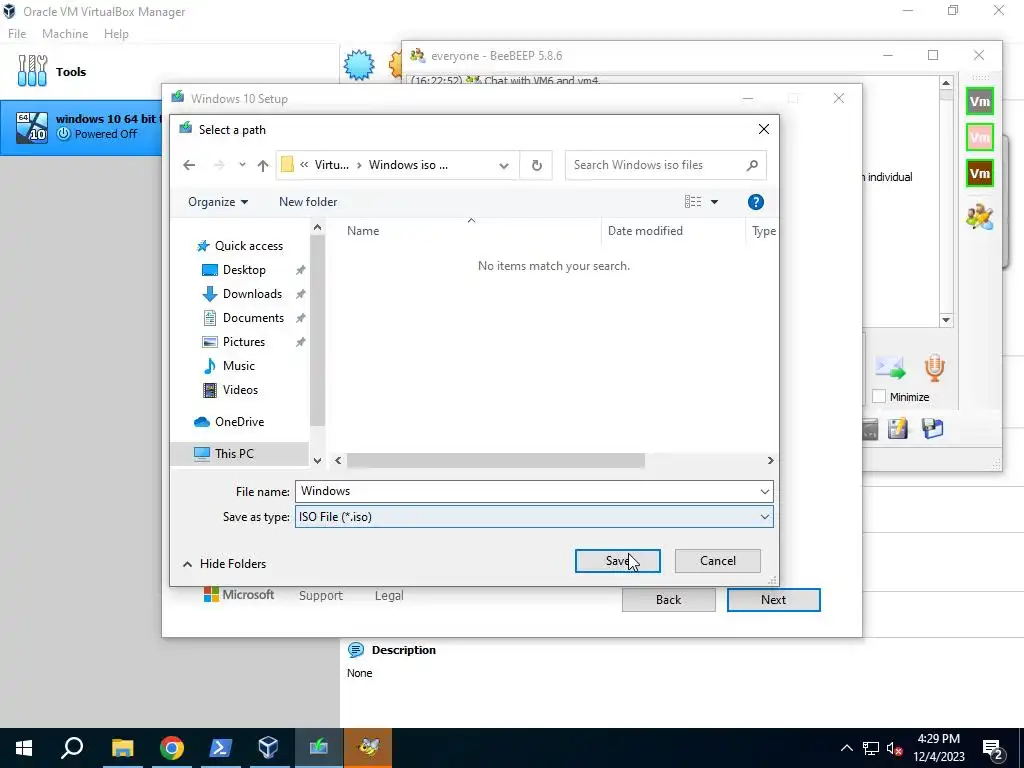
Task: Click the search magnifier in the file dialog
Action: point(752,165)
